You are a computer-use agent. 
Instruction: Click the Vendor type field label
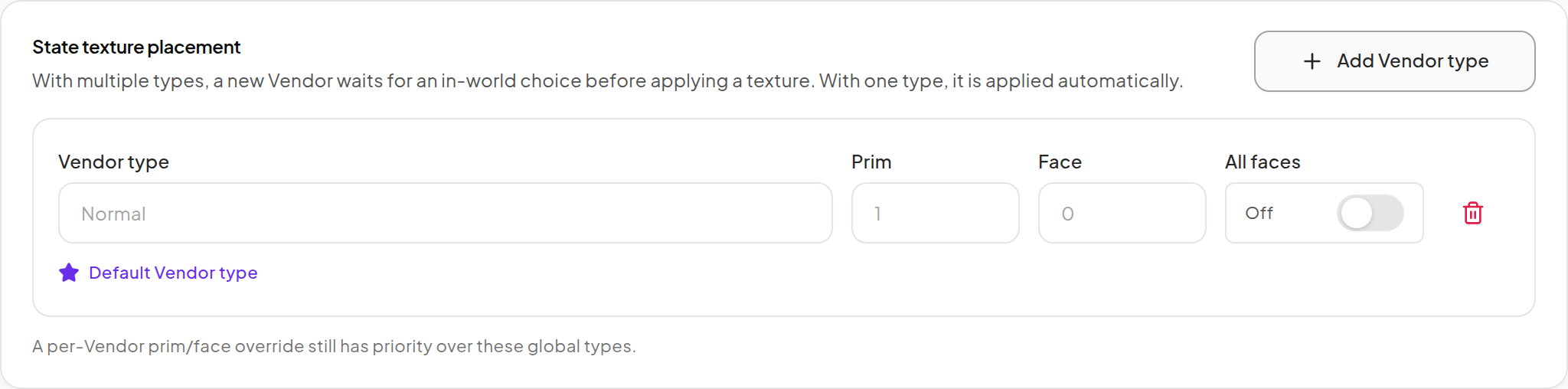(x=113, y=162)
